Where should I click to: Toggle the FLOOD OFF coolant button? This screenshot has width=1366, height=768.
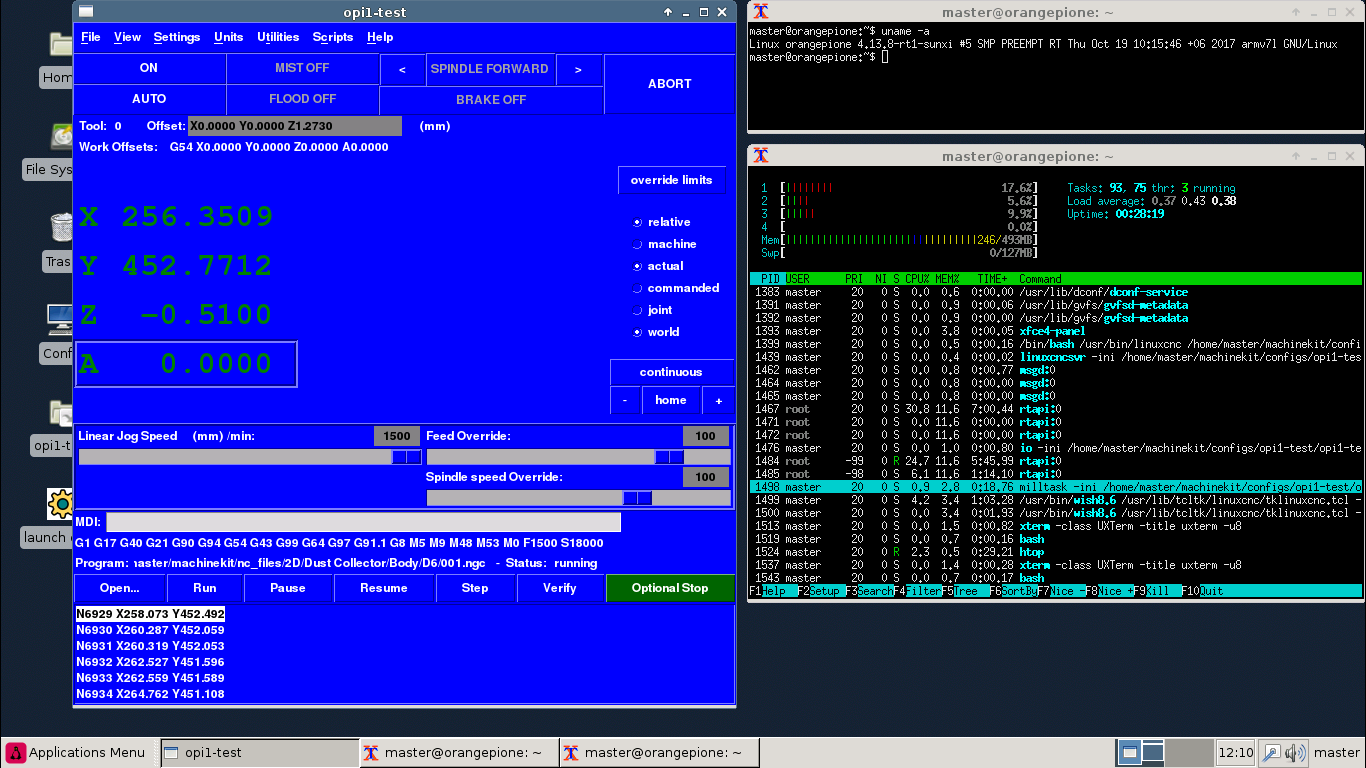pyautogui.click(x=303, y=99)
